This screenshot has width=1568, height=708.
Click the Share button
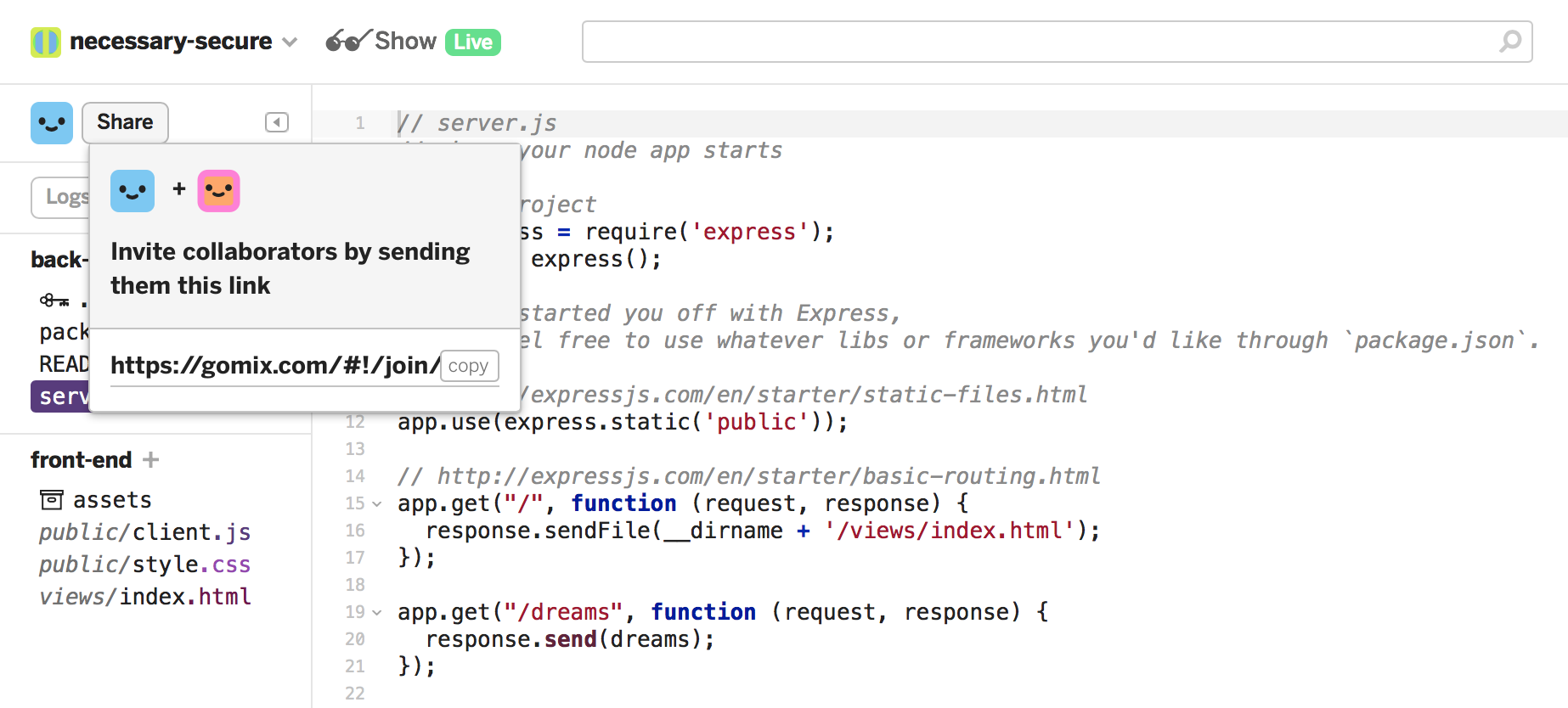click(125, 122)
